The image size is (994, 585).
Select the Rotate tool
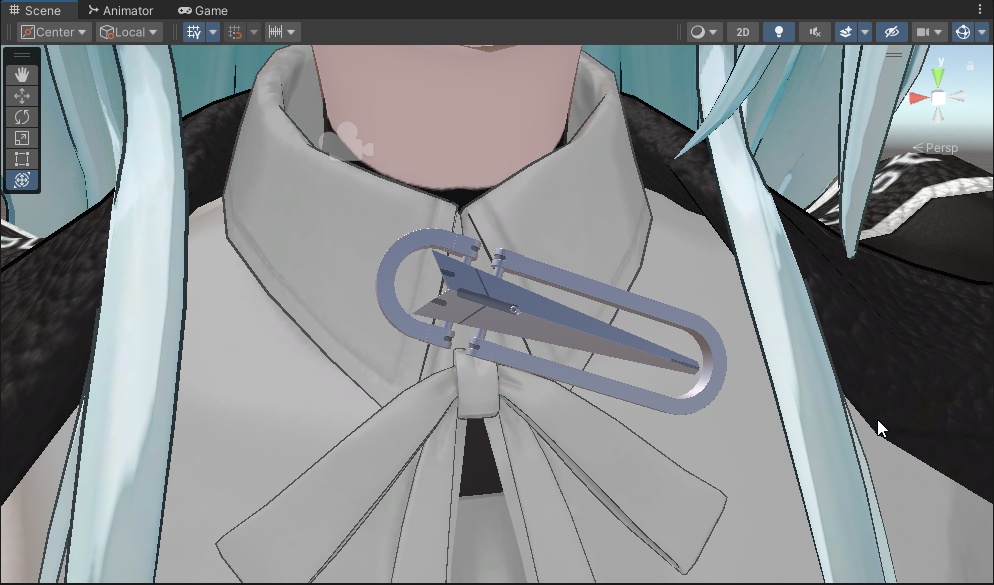22,117
